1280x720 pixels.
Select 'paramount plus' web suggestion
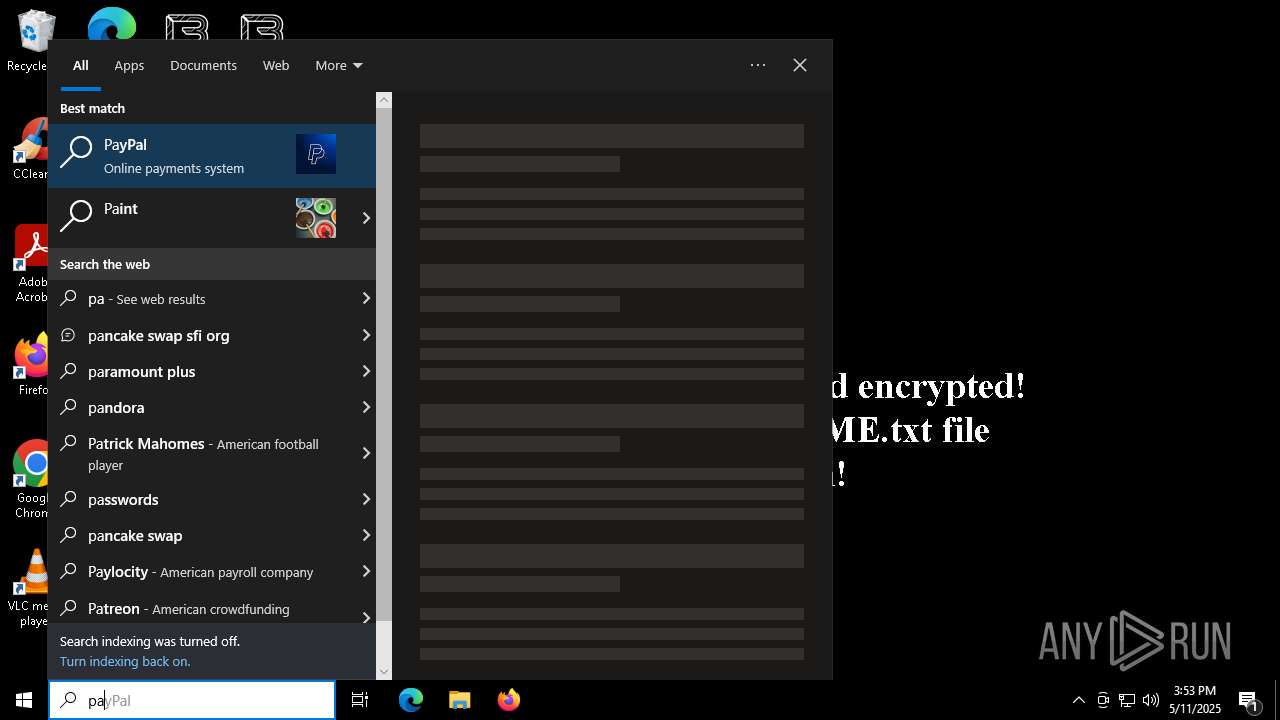point(201,371)
